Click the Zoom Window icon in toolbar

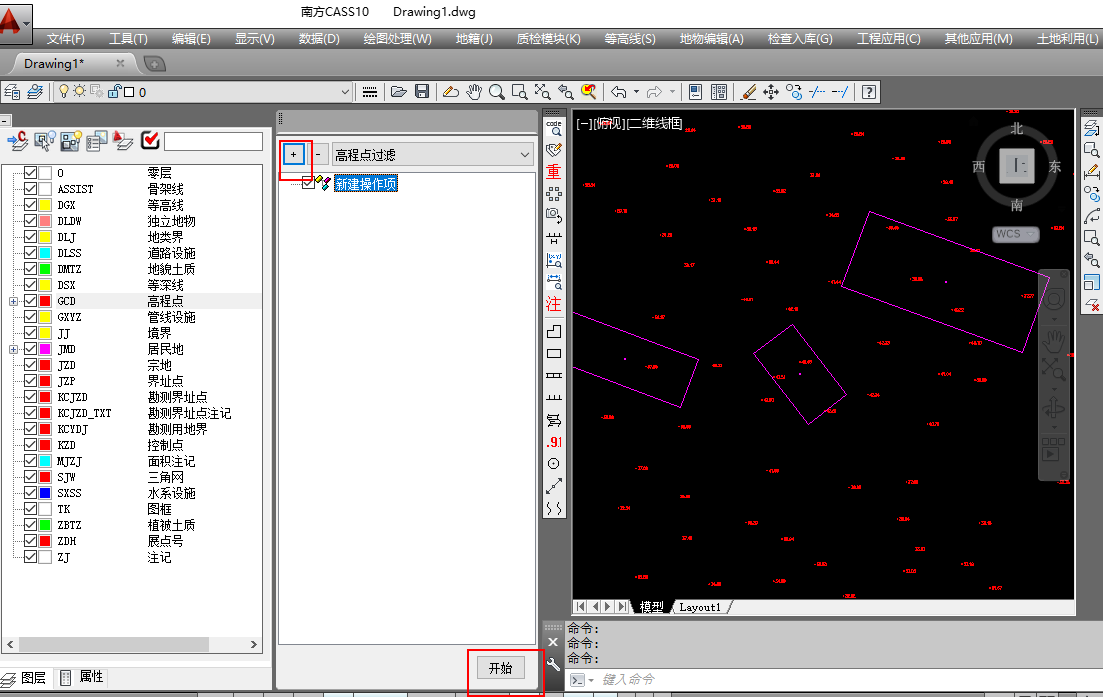click(x=520, y=91)
